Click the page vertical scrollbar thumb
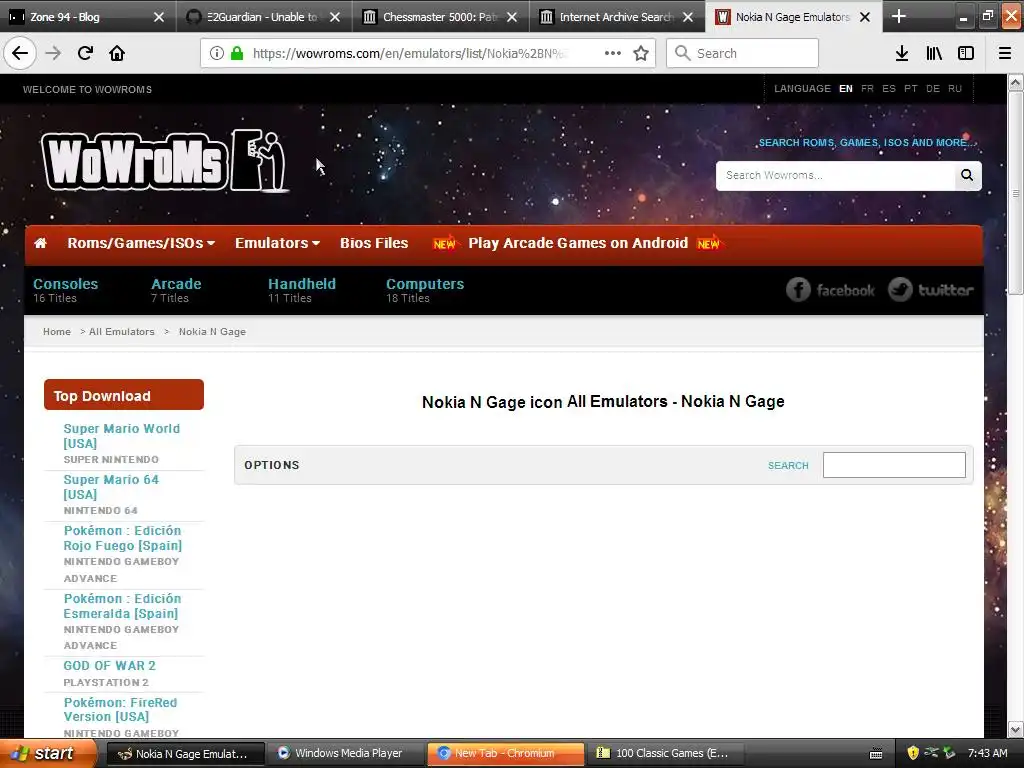The width and height of the screenshot is (1024, 768). pos(1016,193)
